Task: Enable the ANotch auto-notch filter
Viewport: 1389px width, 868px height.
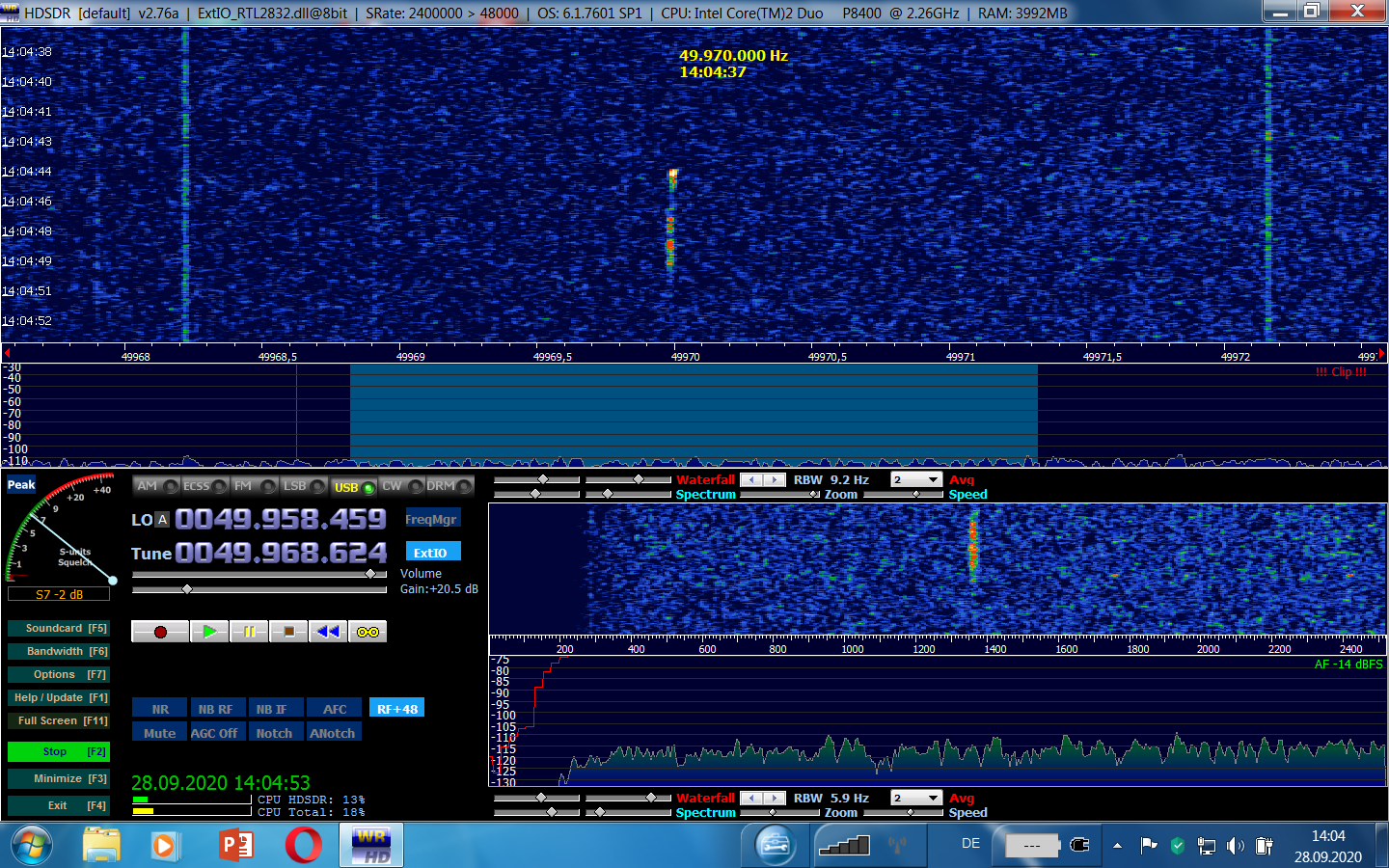Action: click(x=334, y=733)
